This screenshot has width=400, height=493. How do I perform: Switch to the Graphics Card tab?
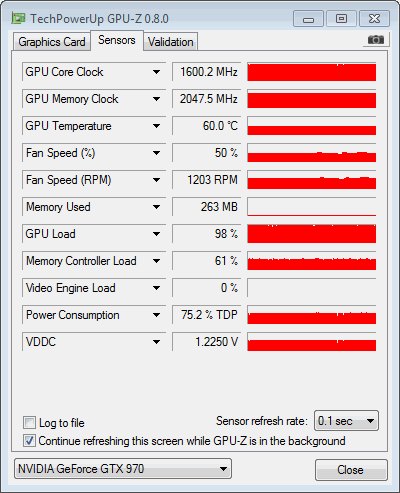click(52, 42)
